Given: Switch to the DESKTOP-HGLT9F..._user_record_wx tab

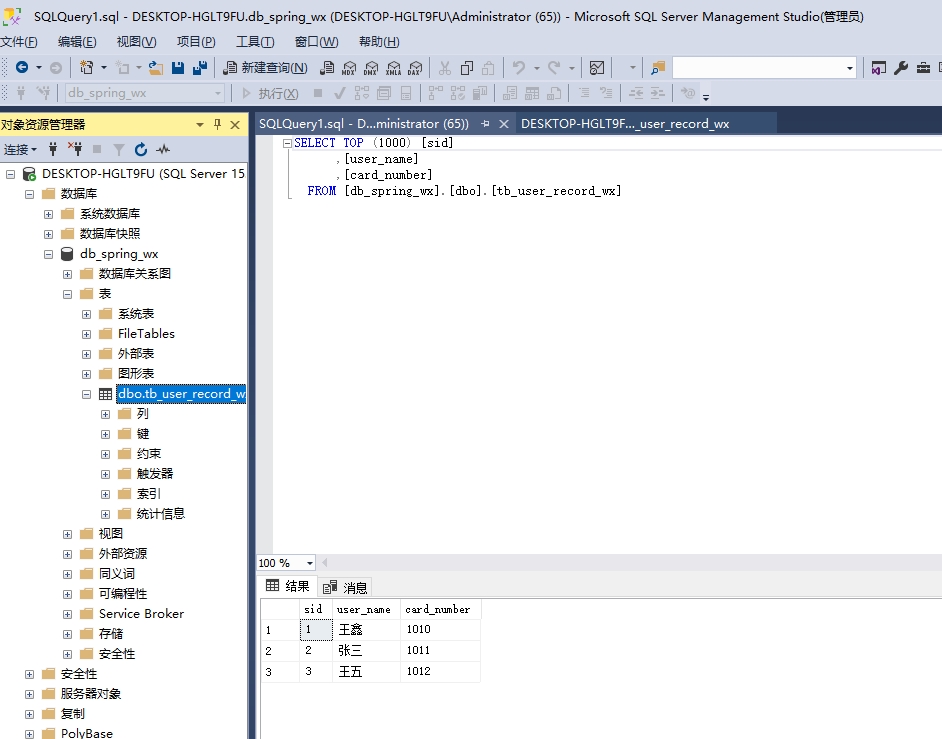Looking at the screenshot, I should [x=625, y=124].
